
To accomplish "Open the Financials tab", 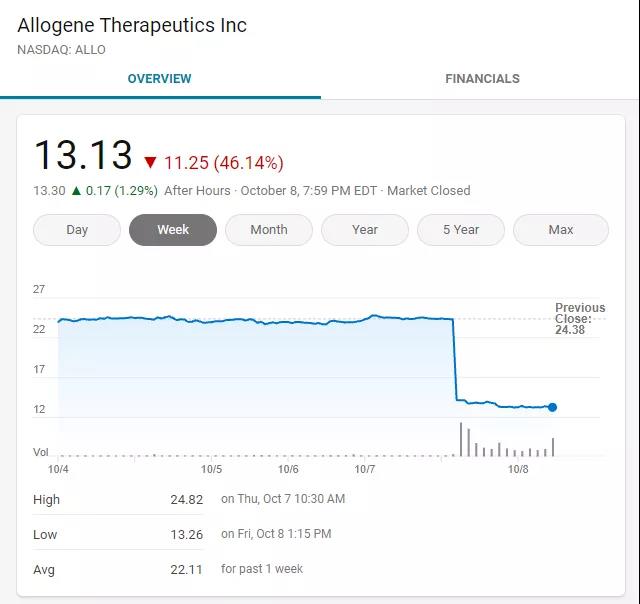I will click(x=482, y=79).
